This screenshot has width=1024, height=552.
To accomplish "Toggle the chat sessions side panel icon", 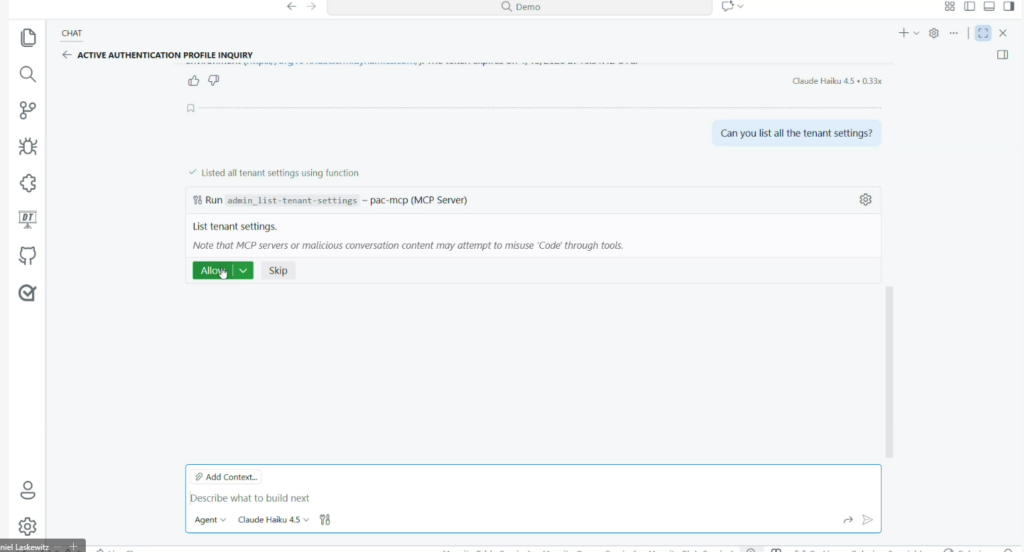I will coord(1002,55).
